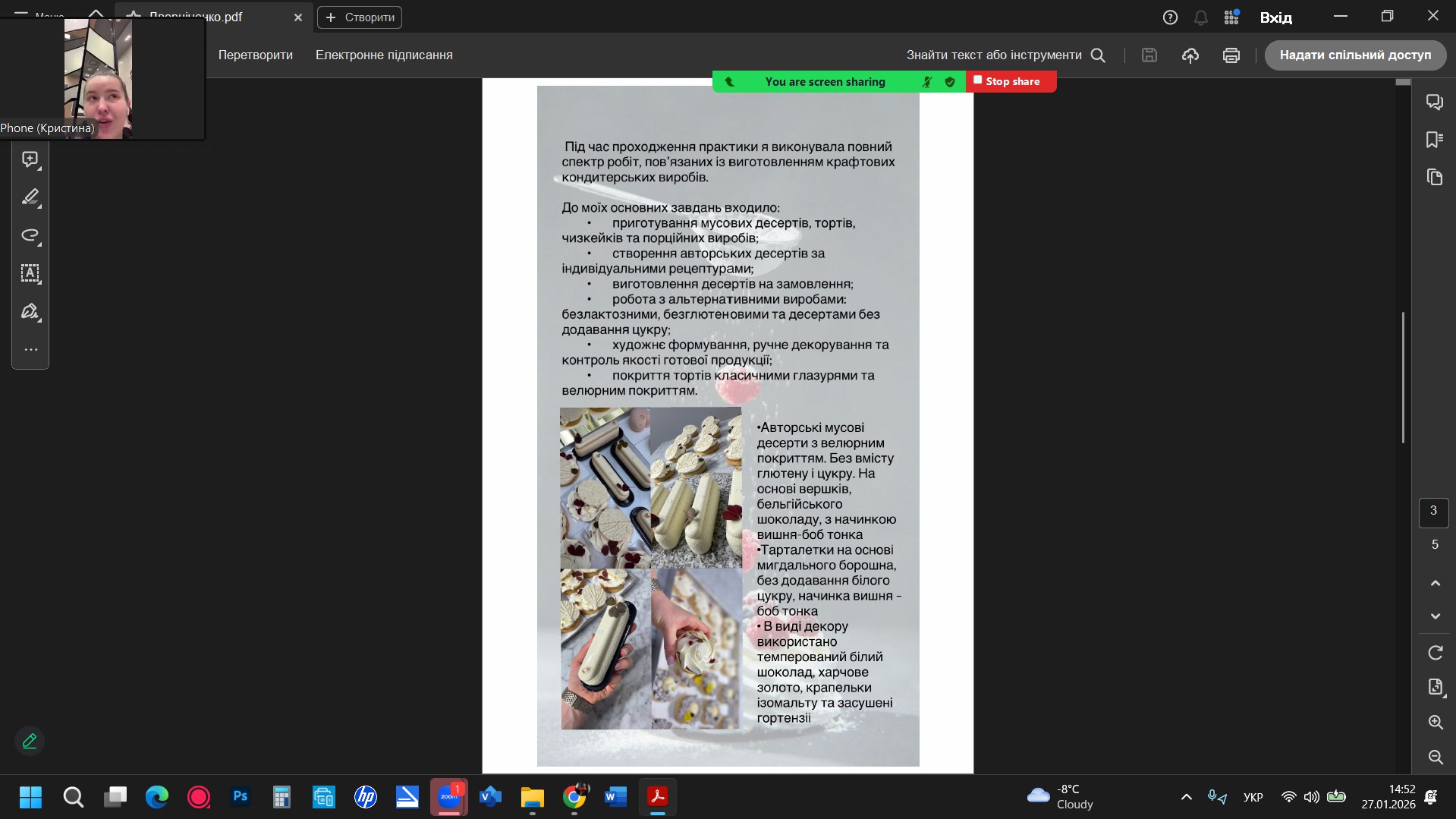Open the add comment tool
Viewport: 1456px width, 819px height.
[30, 159]
